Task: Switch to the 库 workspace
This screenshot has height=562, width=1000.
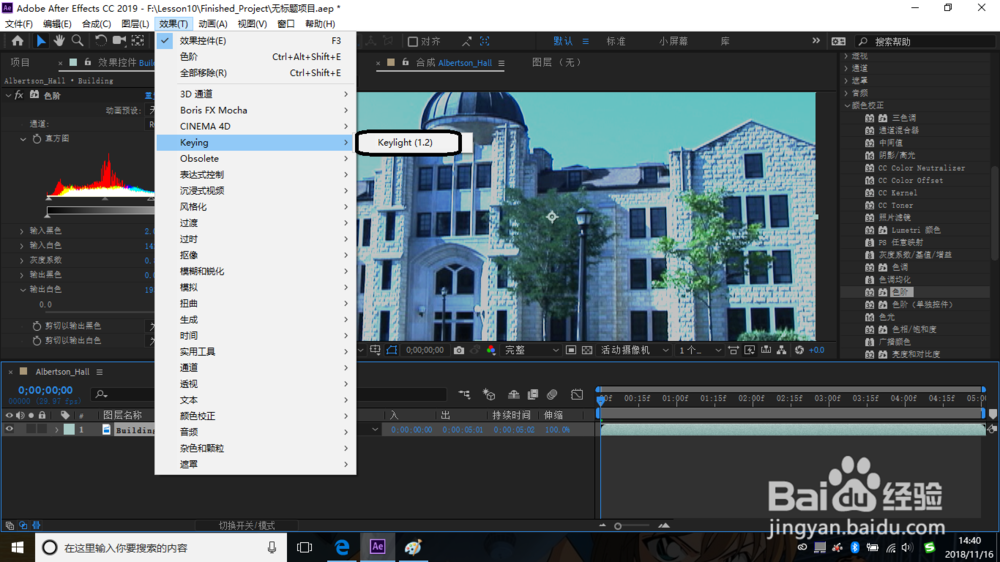Action: (x=725, y=41)
